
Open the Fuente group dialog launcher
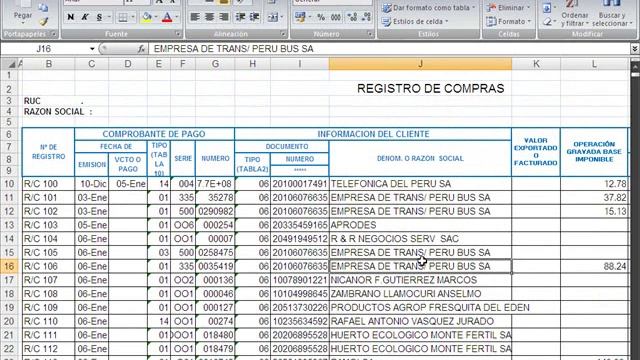(178, 34)
